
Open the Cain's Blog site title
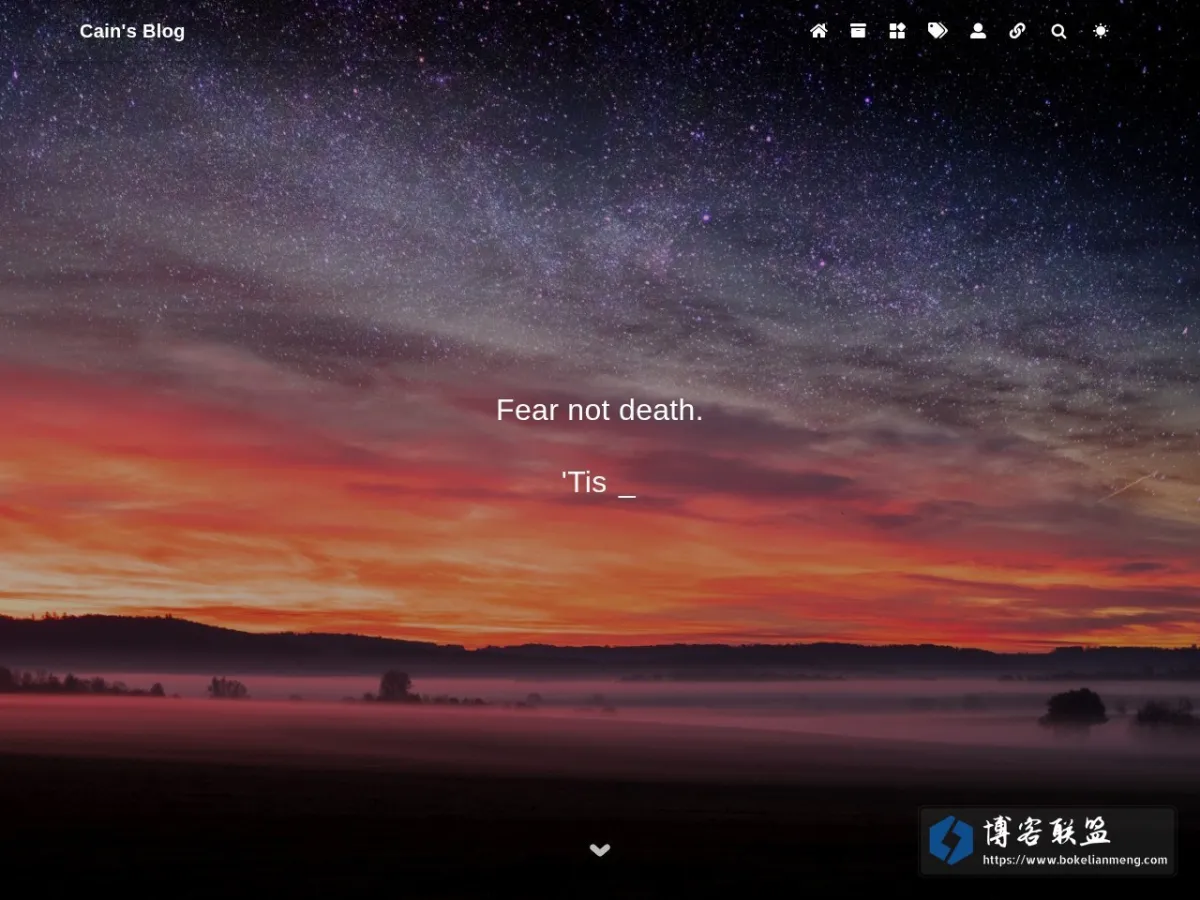click(x=132, y=31)
